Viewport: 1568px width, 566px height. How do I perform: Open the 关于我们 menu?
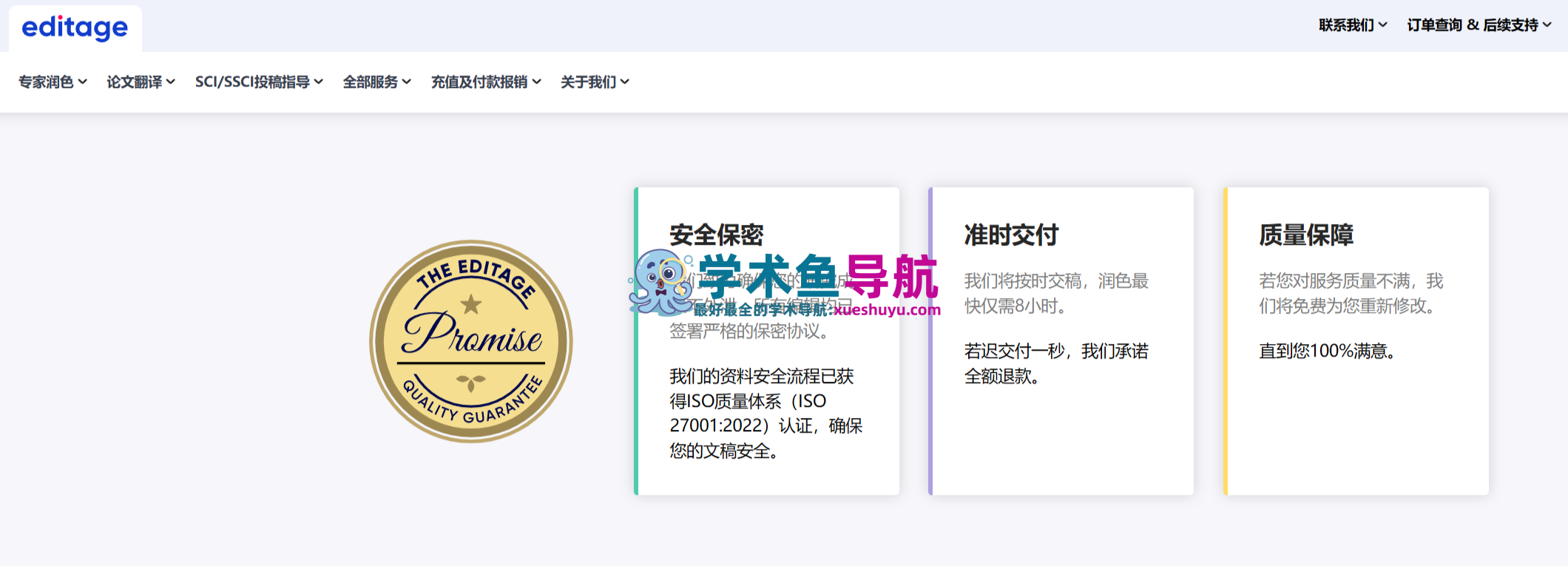[595, 82]
